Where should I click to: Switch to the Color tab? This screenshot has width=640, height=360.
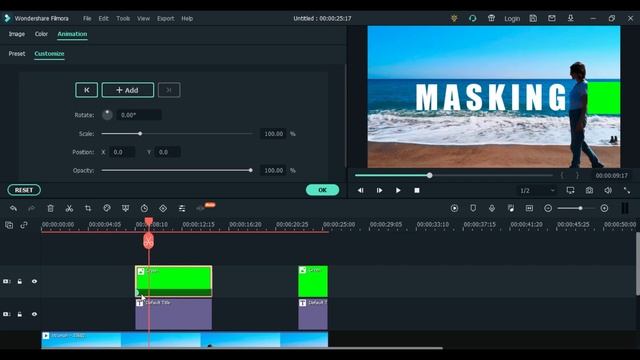(x=41, y=34)
